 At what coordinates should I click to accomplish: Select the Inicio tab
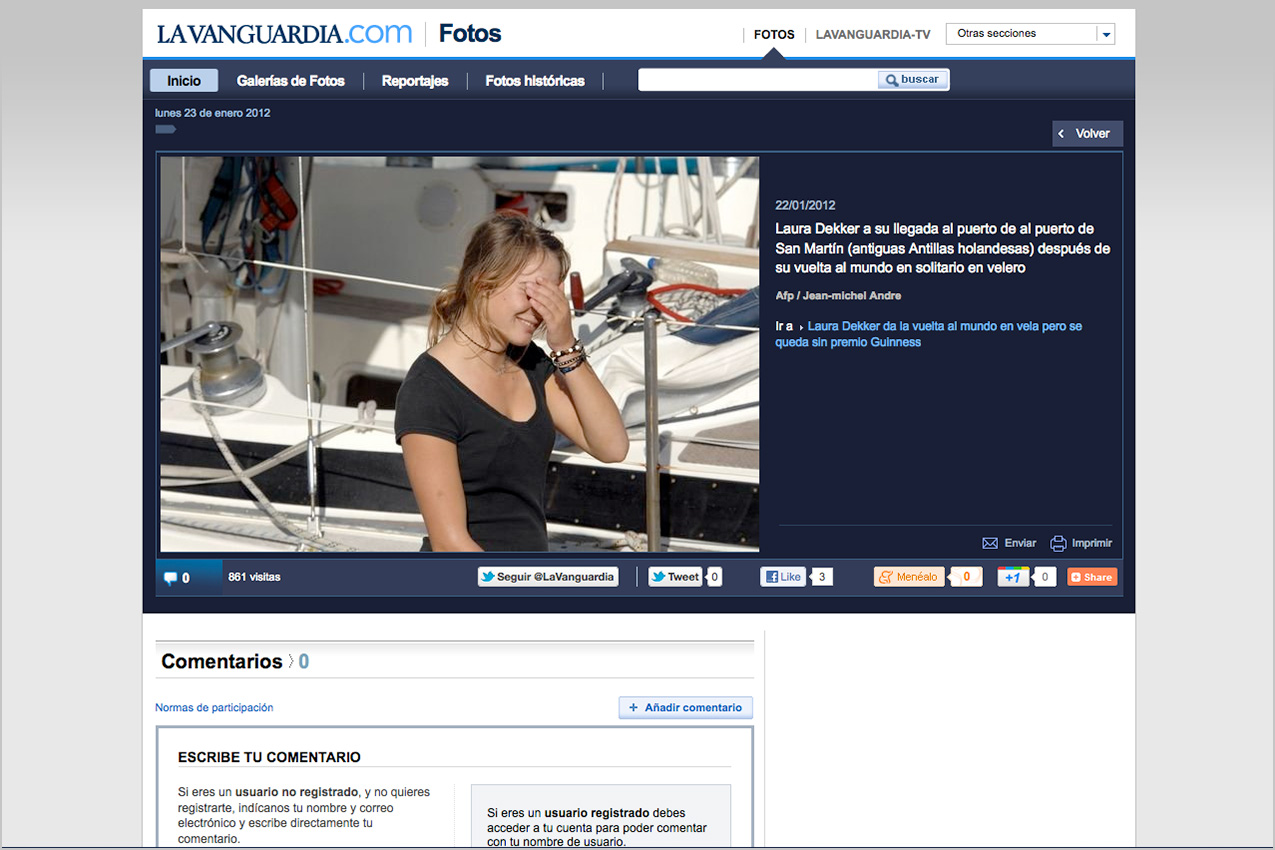[184, 81]
